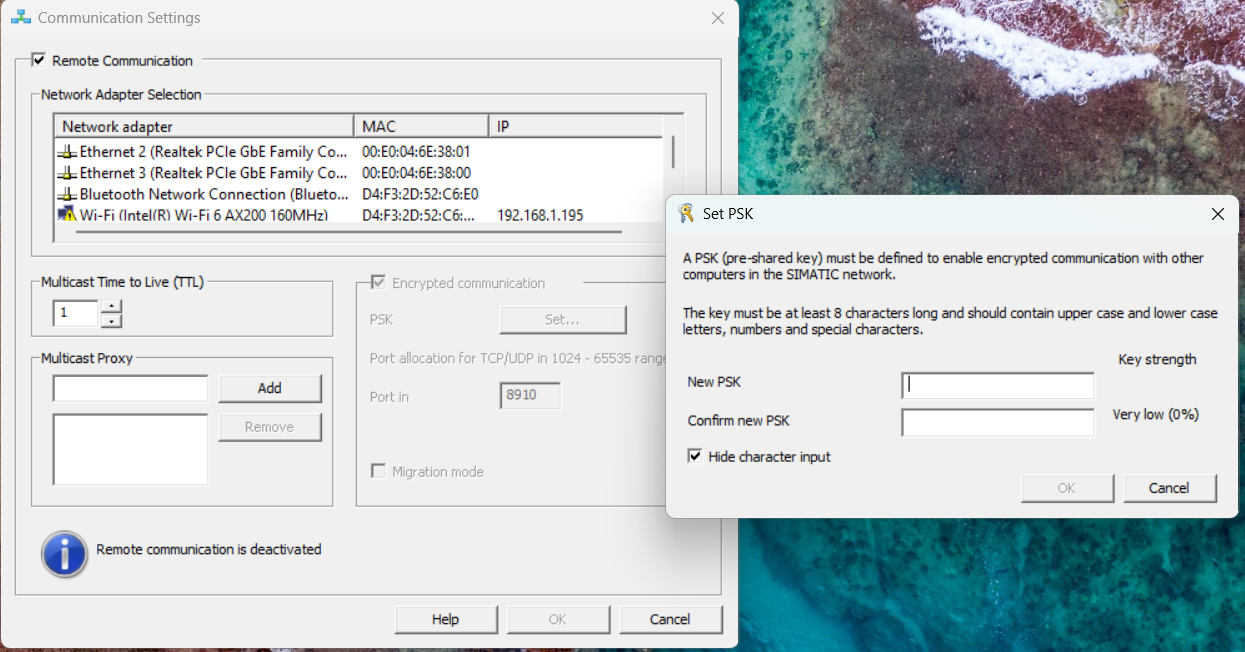Click the Add multicast proxy button
This screenshot has height=652, width=1245.
point(270,388)
